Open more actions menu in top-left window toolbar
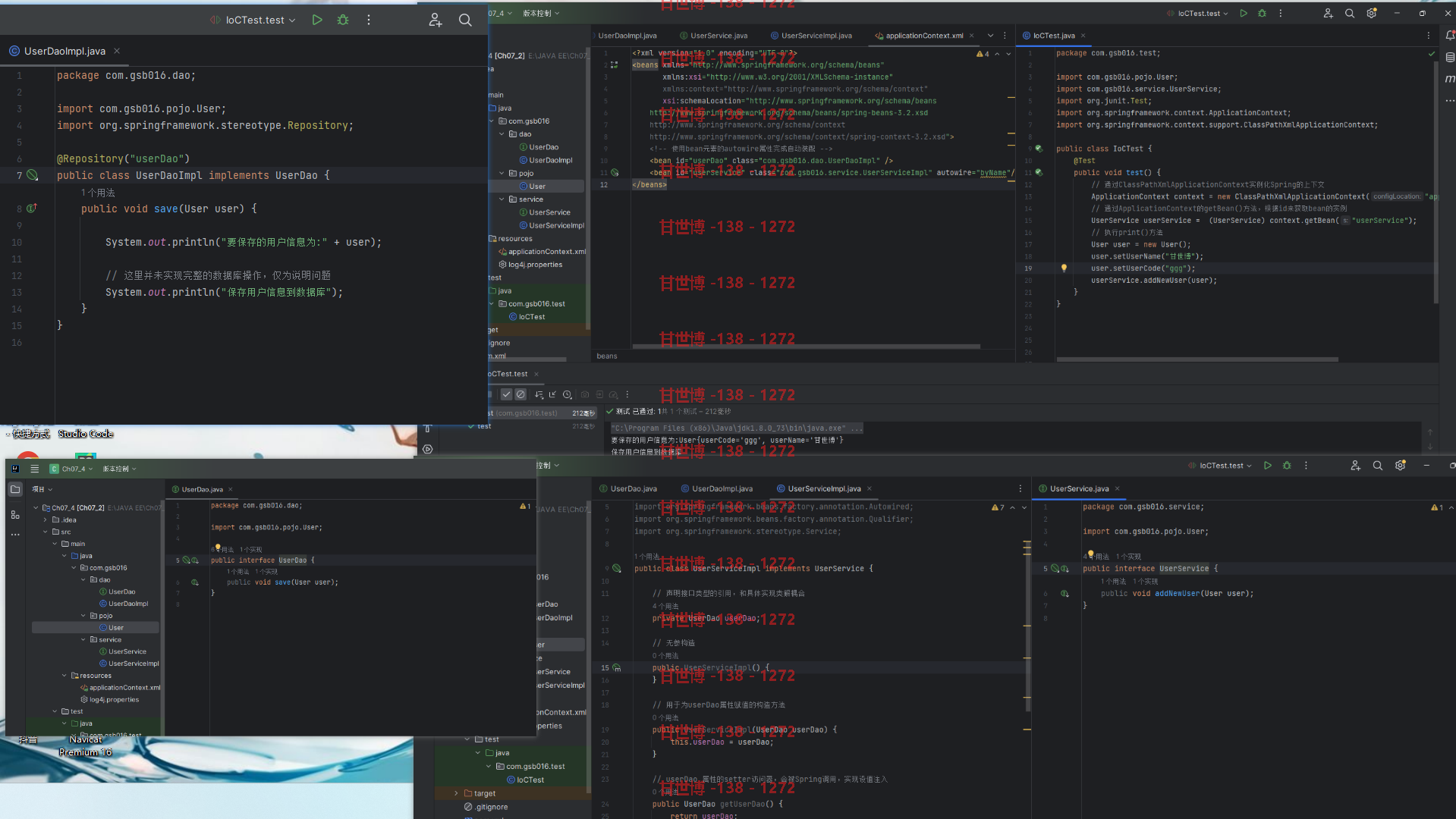This screenshot has height=819, width=1456. pyautogui.click(x=369, y=20)
